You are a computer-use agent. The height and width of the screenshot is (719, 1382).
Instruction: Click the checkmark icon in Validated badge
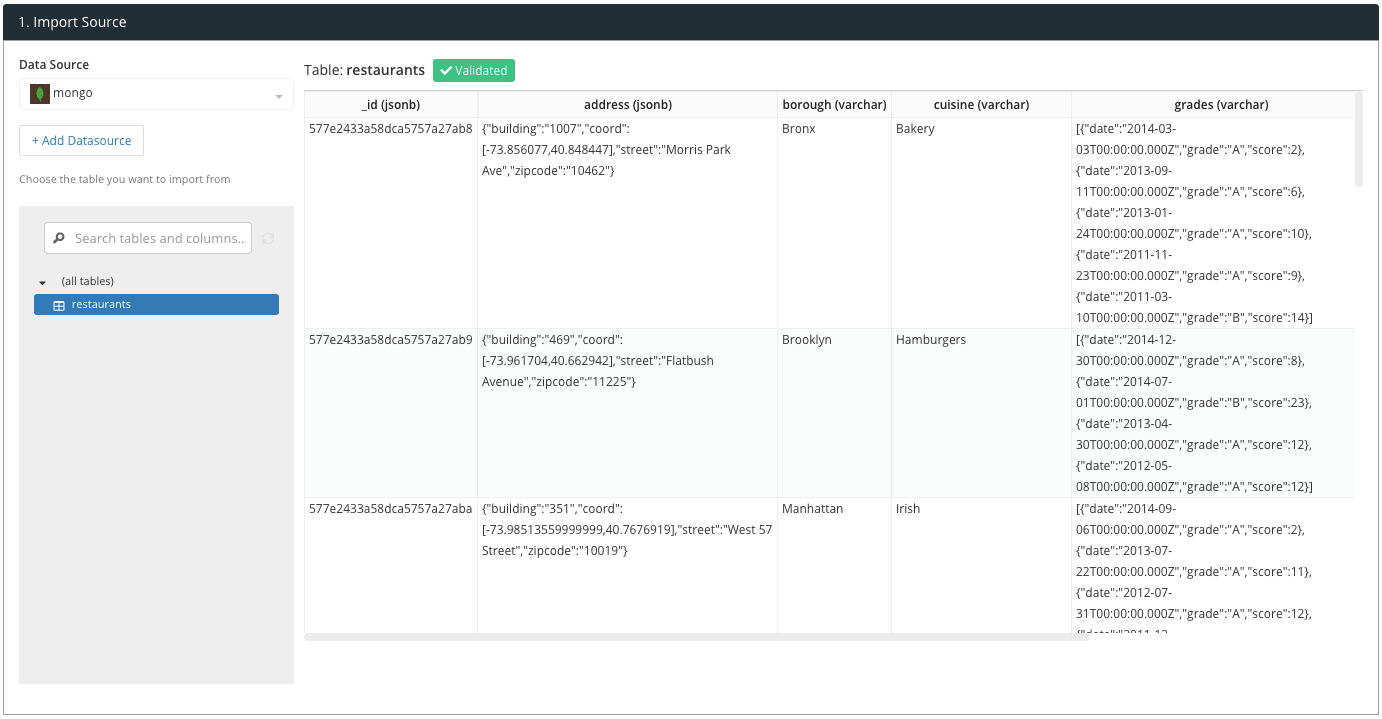tap(446, 71)
